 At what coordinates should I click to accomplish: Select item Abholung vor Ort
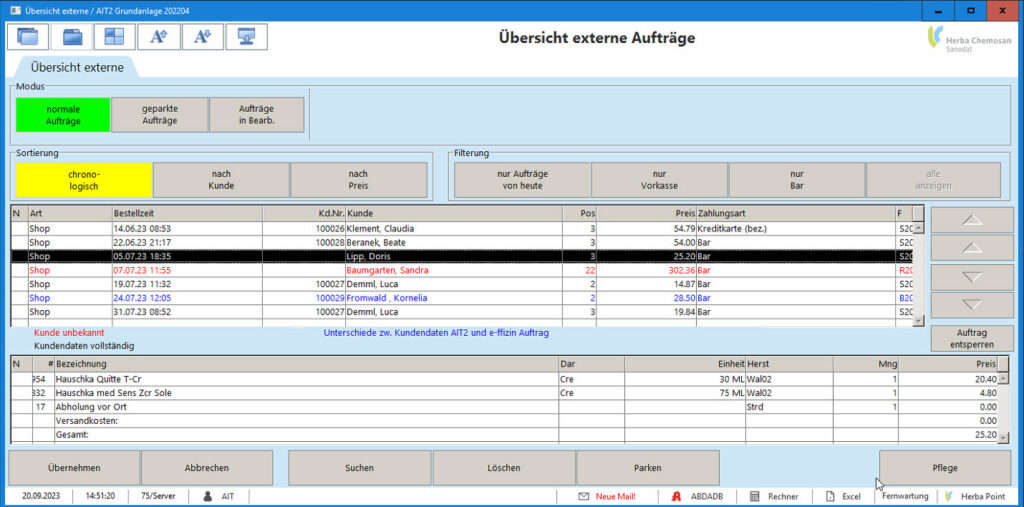[x=505, y=406]
